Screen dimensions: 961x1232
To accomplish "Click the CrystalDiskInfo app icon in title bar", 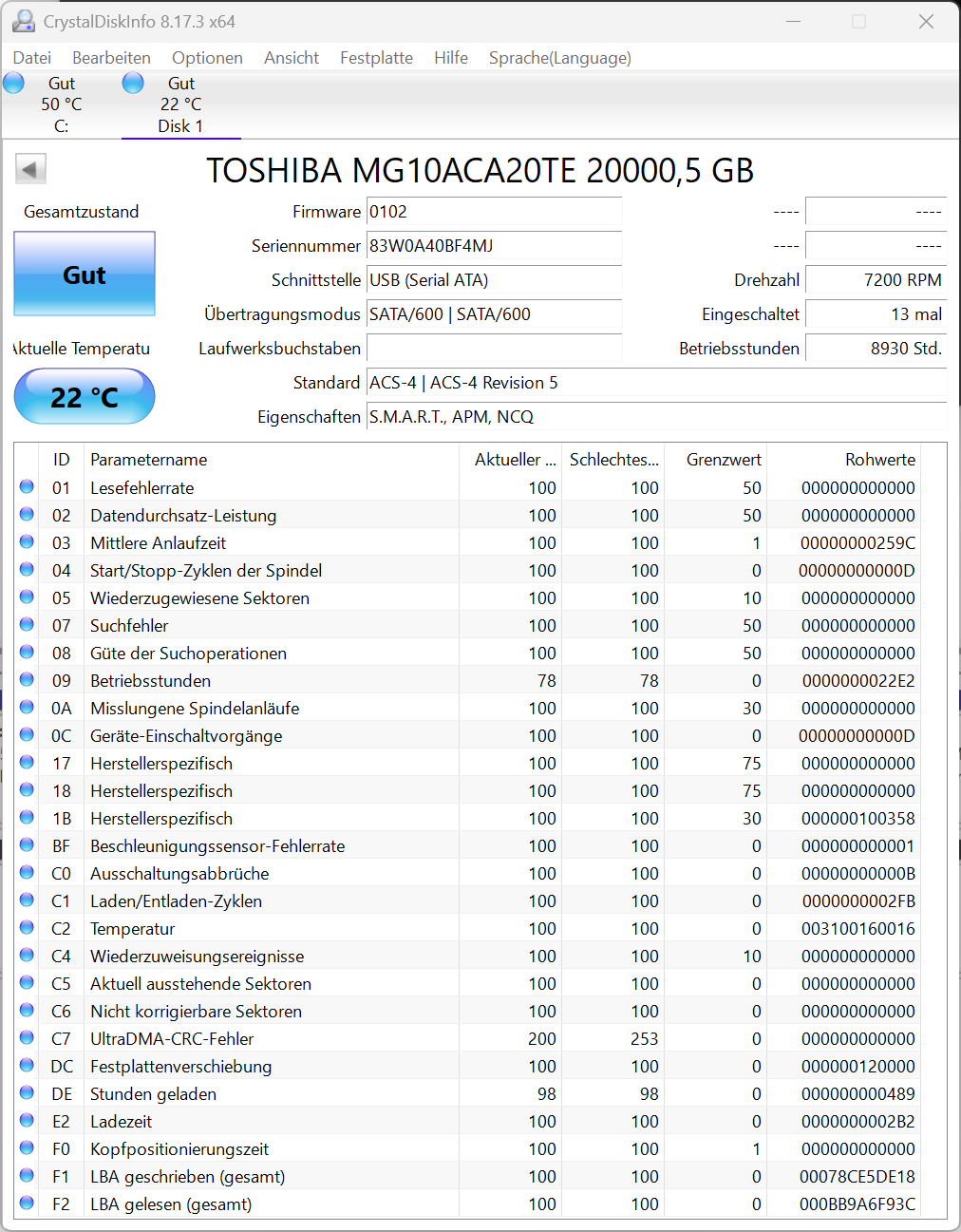I will [x=23, y=21].
